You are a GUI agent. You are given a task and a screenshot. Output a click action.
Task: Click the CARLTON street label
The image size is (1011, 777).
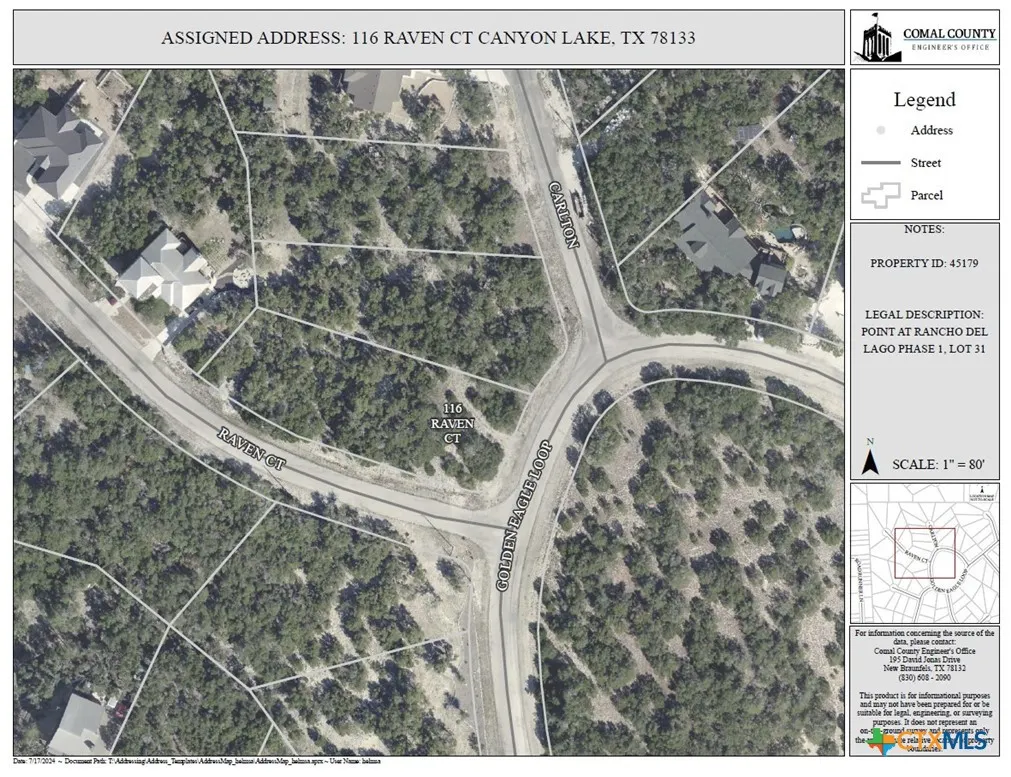coord(564,215)
